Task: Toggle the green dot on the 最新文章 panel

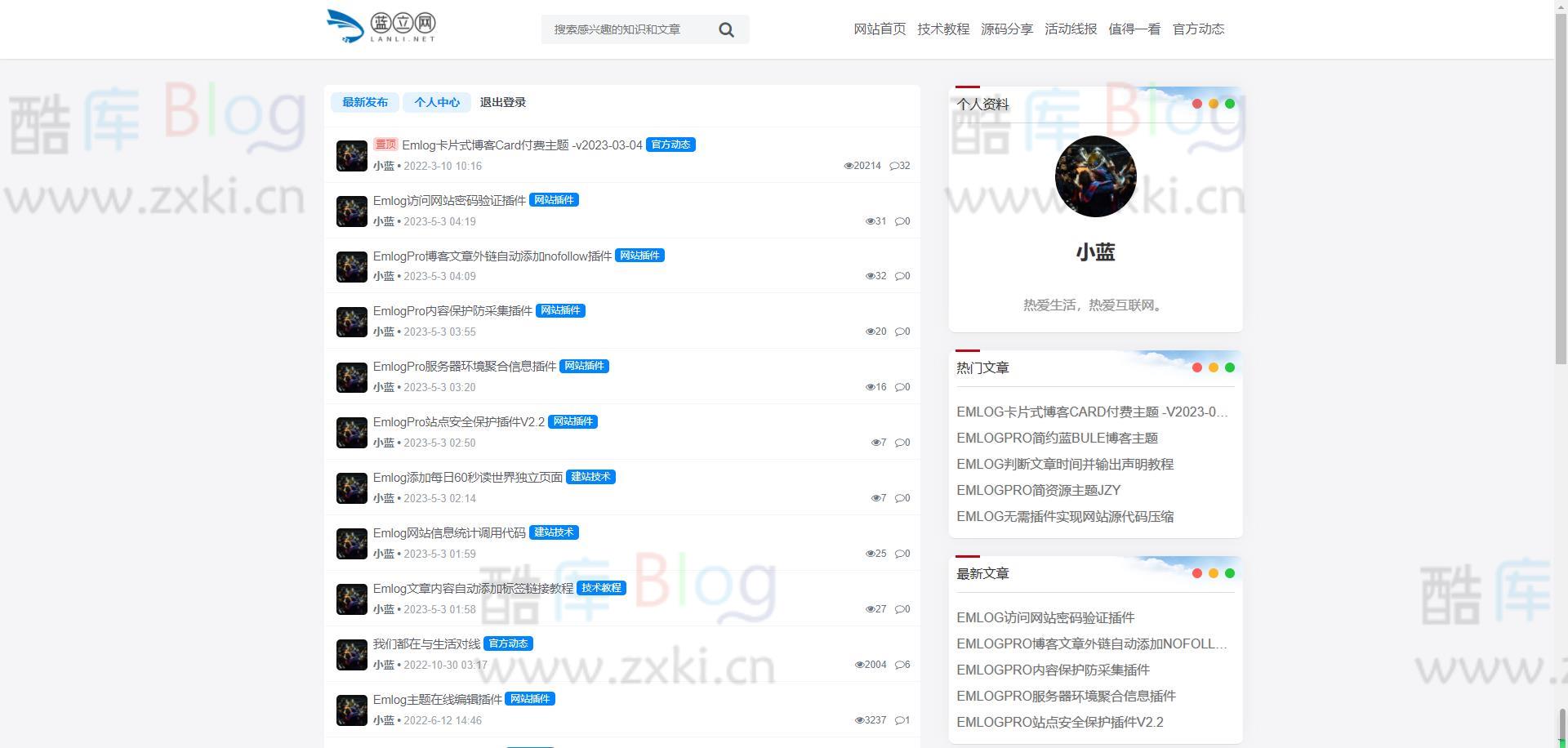Action: point(1229,573)
